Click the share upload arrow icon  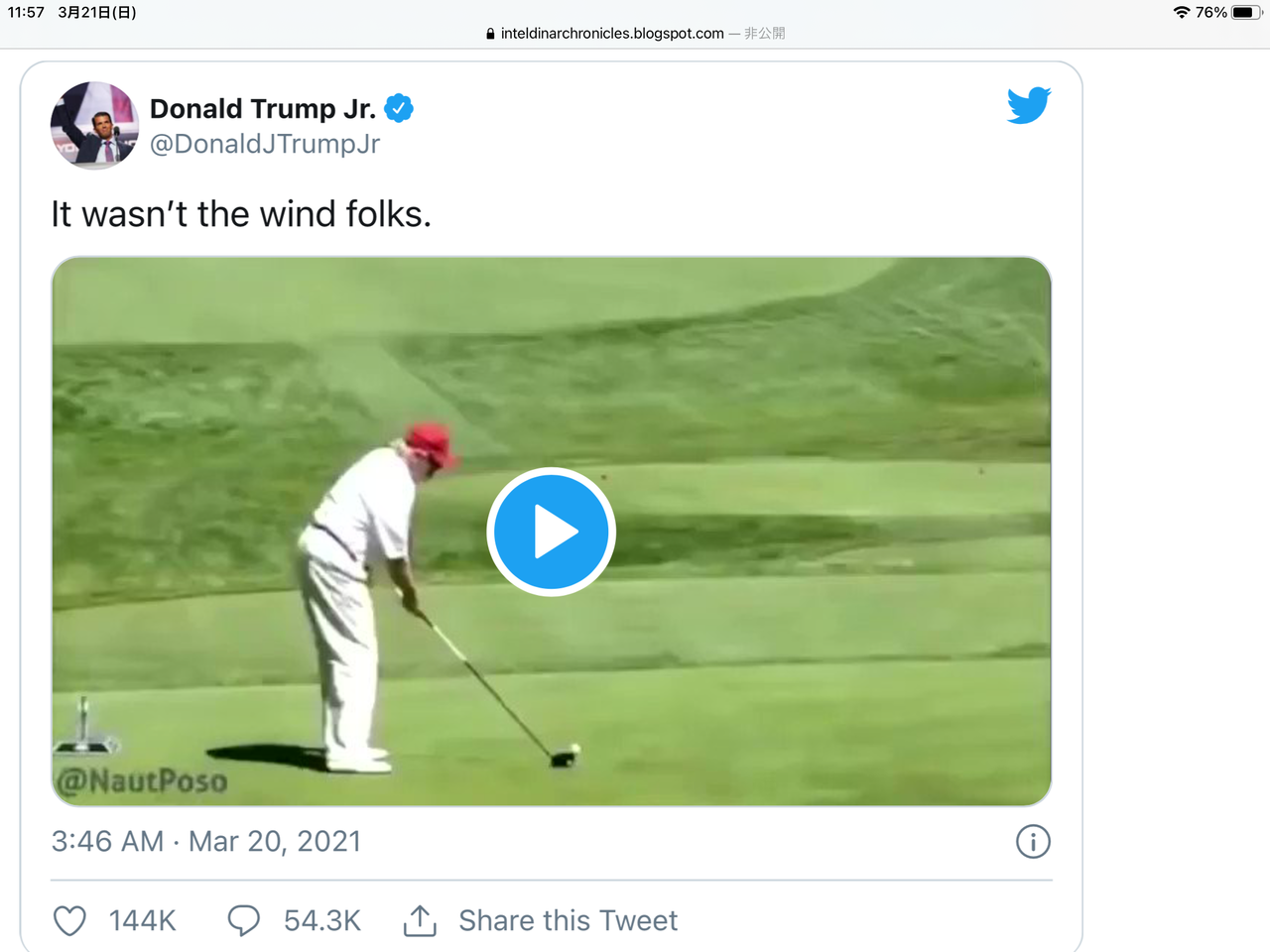click(x=420, y=921)
